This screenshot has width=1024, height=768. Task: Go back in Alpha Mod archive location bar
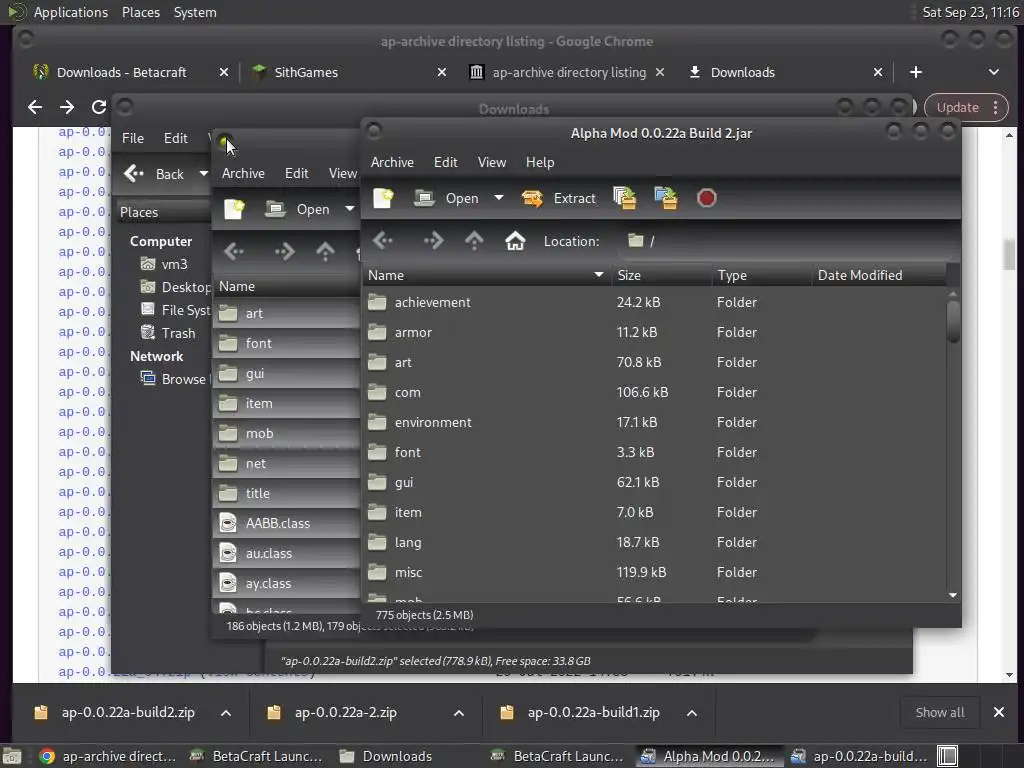[383, 241]
